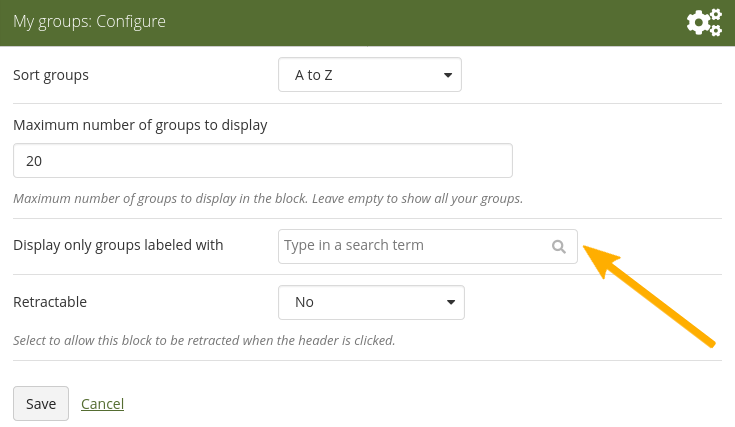
Task: Click the Cancel link
Action: coord(102,404)
